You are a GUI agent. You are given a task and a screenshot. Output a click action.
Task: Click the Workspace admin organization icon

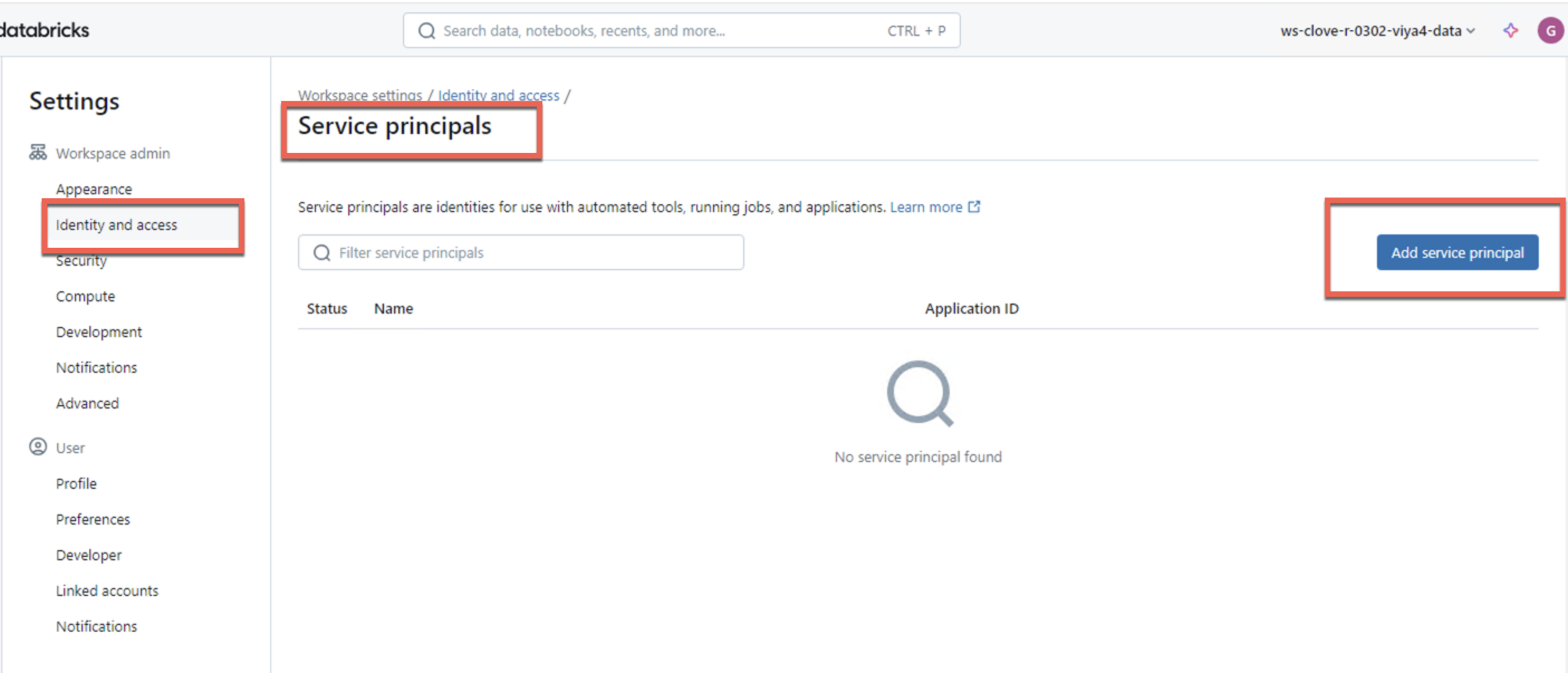click(37, 153)
